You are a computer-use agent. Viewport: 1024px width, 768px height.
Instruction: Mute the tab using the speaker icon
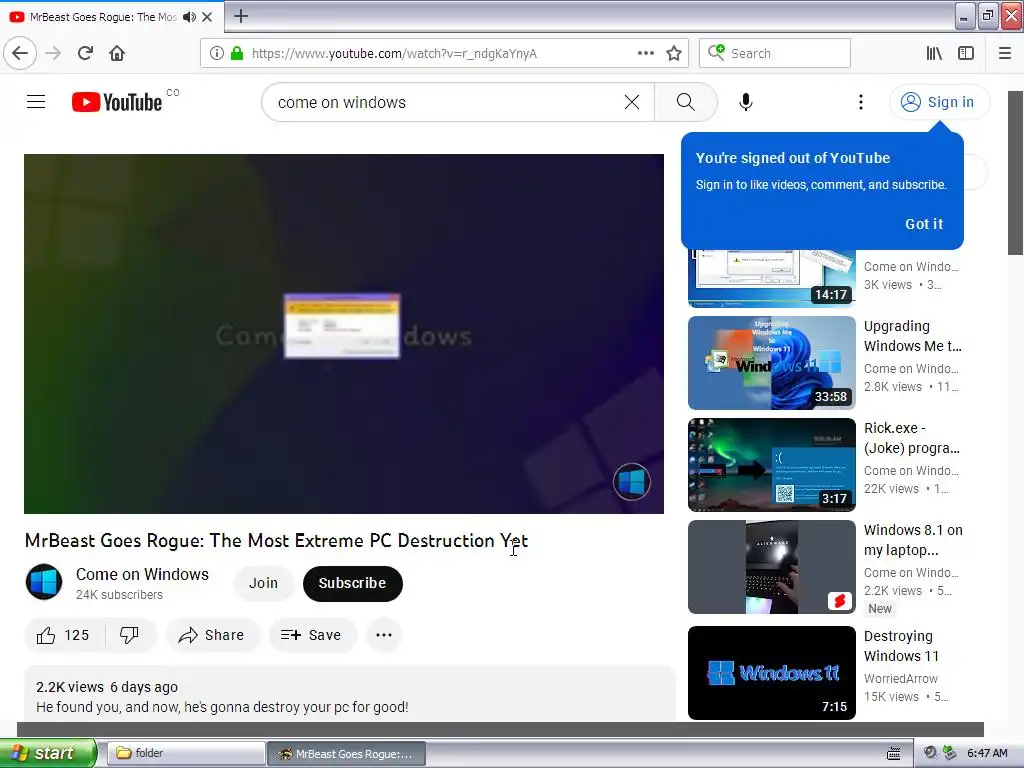189,17
